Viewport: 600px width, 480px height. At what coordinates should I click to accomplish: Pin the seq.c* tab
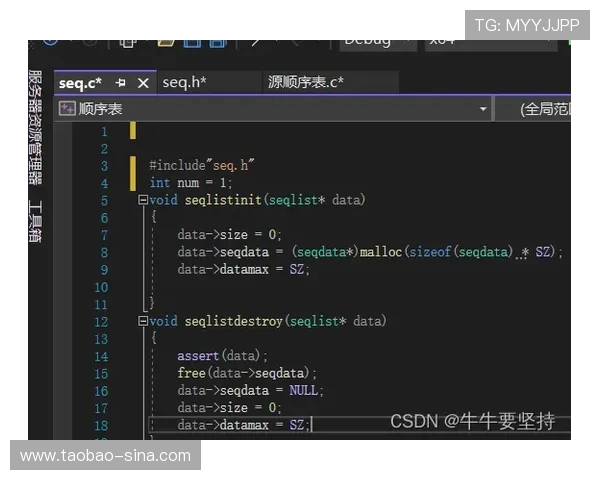121,83
